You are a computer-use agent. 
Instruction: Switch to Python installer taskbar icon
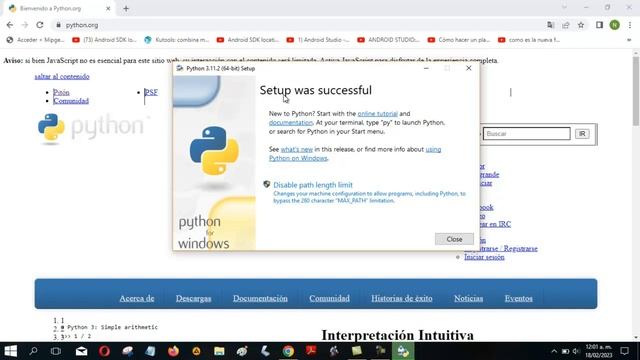click(403, 351)
